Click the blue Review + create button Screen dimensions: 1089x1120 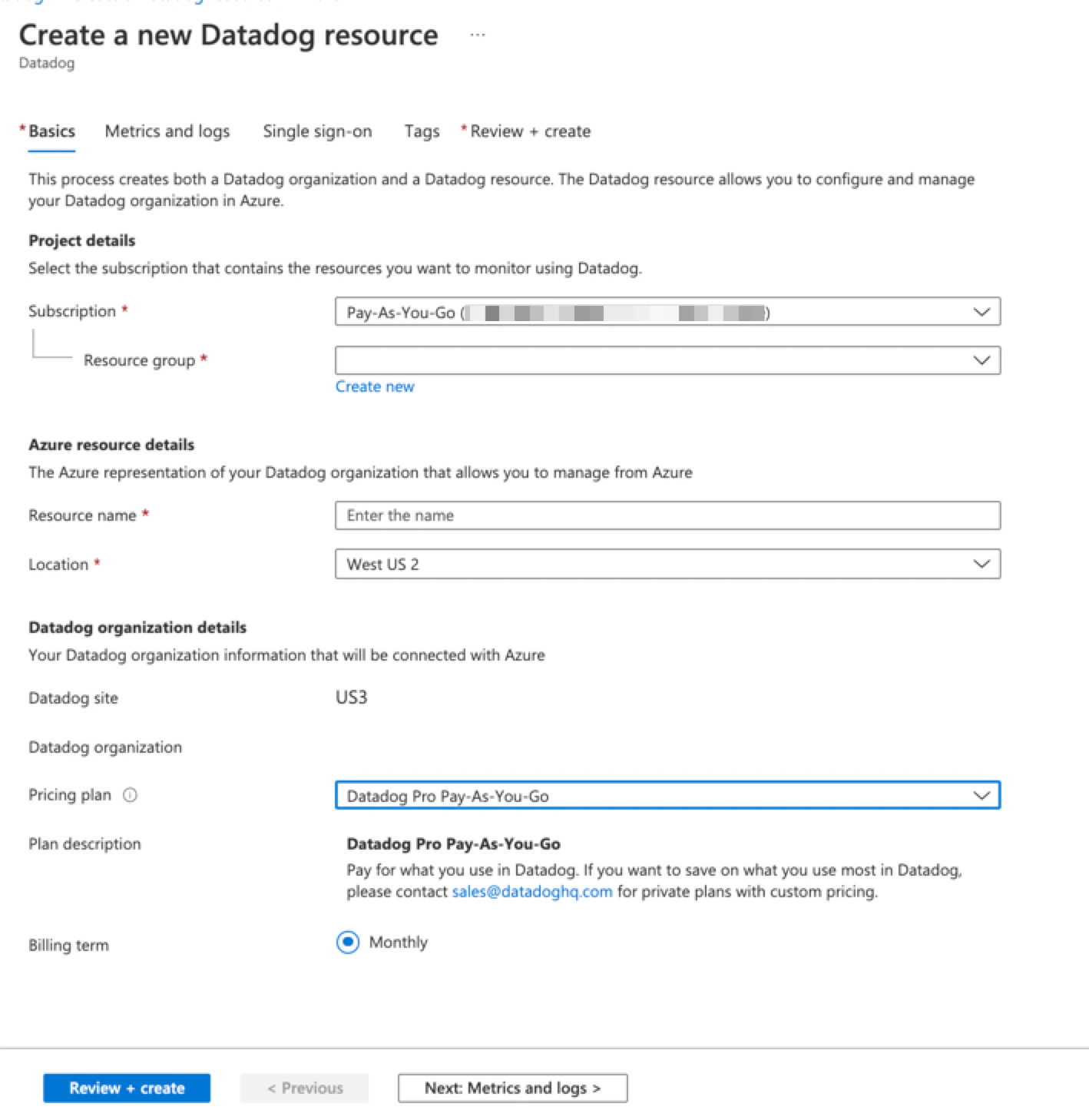tap(127, 1088)
